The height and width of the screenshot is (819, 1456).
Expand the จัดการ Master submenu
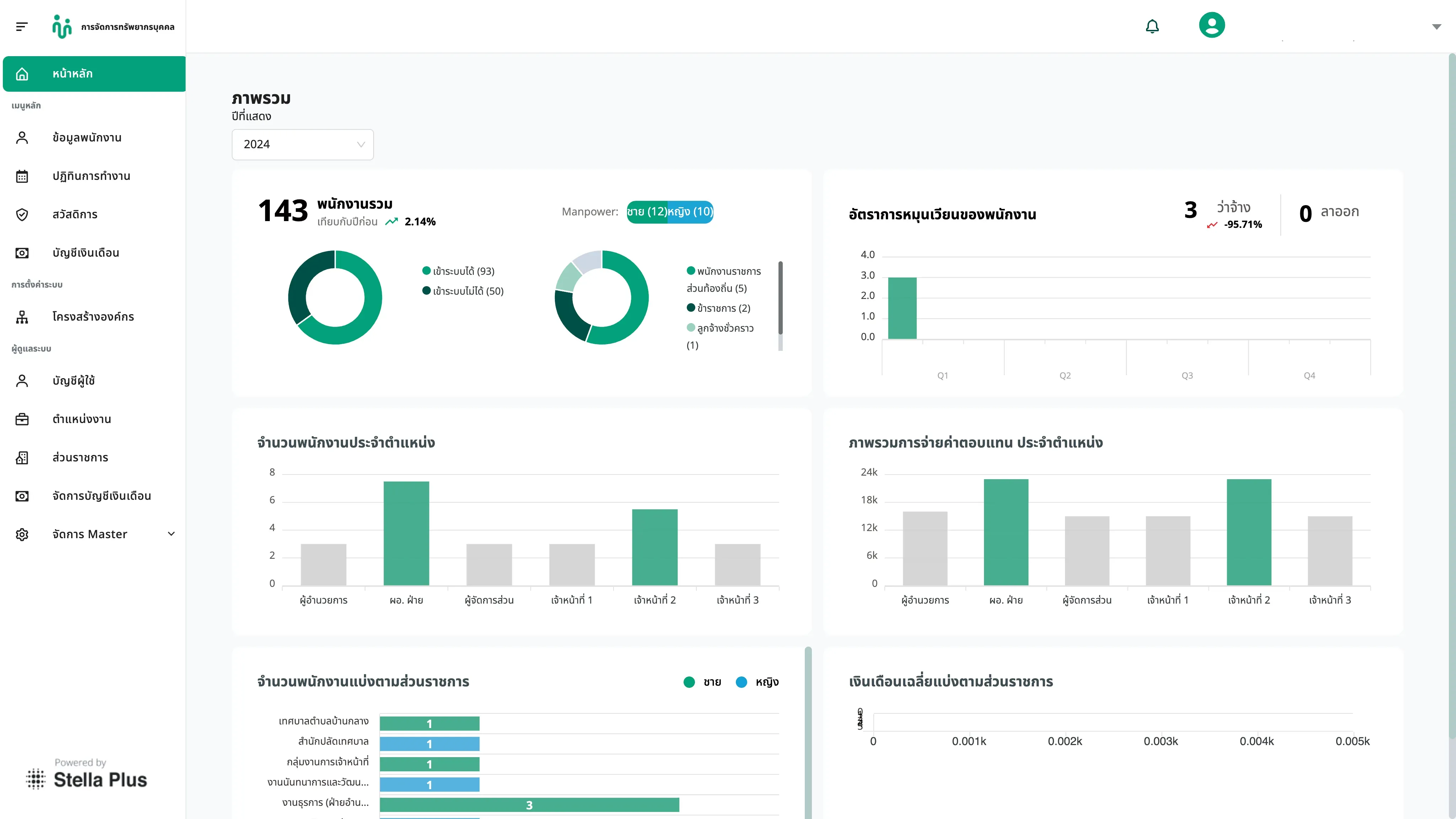pos(171,534)
